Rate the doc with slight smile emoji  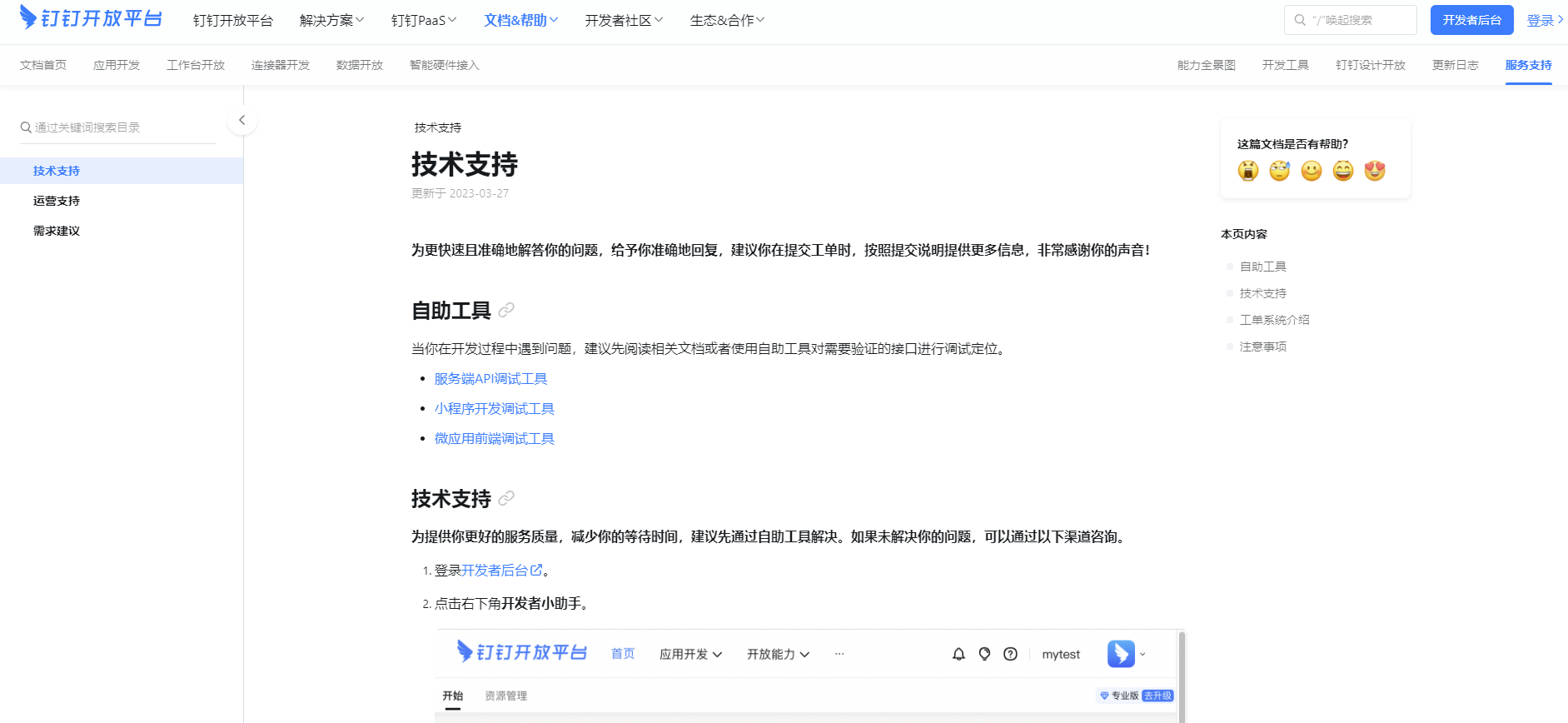(x=1312, y=171)
